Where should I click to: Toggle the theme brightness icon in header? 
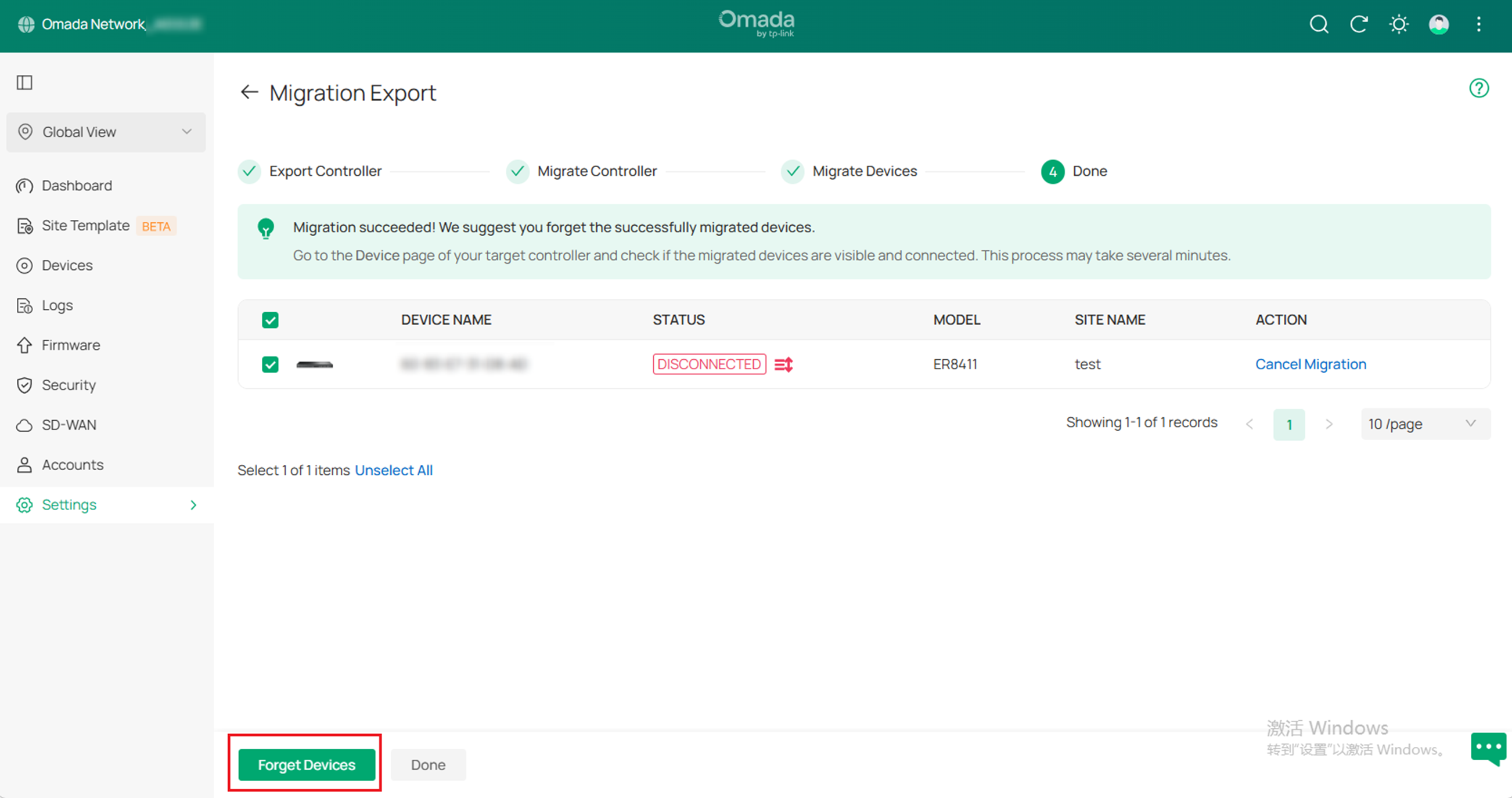pyautogui.click(x=1399, y=24)
